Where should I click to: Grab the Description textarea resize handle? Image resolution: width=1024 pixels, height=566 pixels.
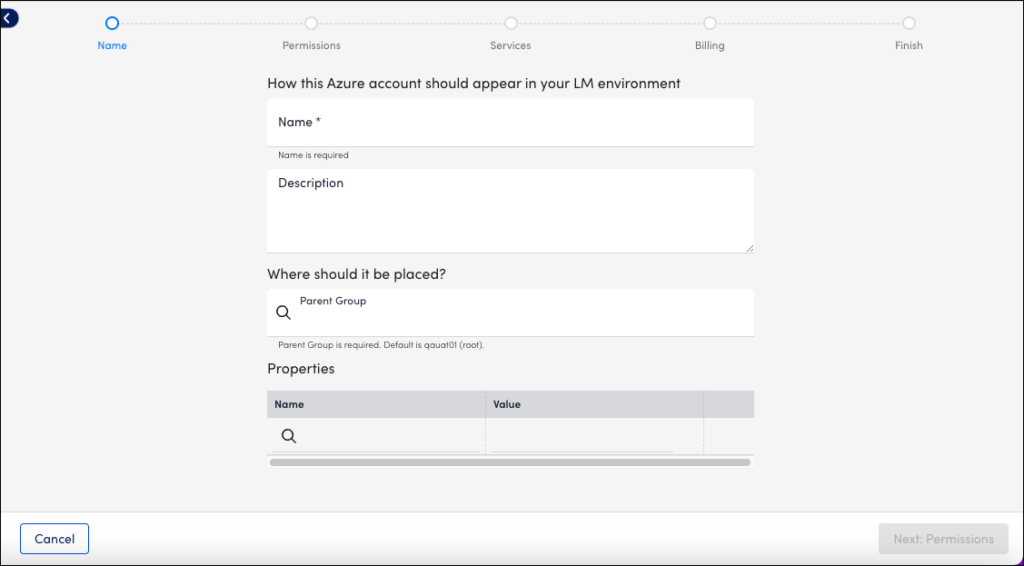click(x=750, y=248)
